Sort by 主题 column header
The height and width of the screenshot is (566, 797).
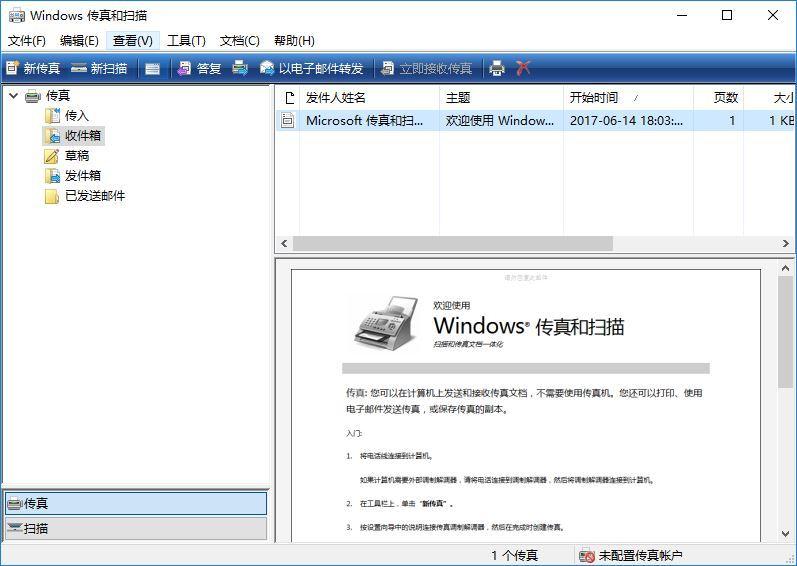501,98
